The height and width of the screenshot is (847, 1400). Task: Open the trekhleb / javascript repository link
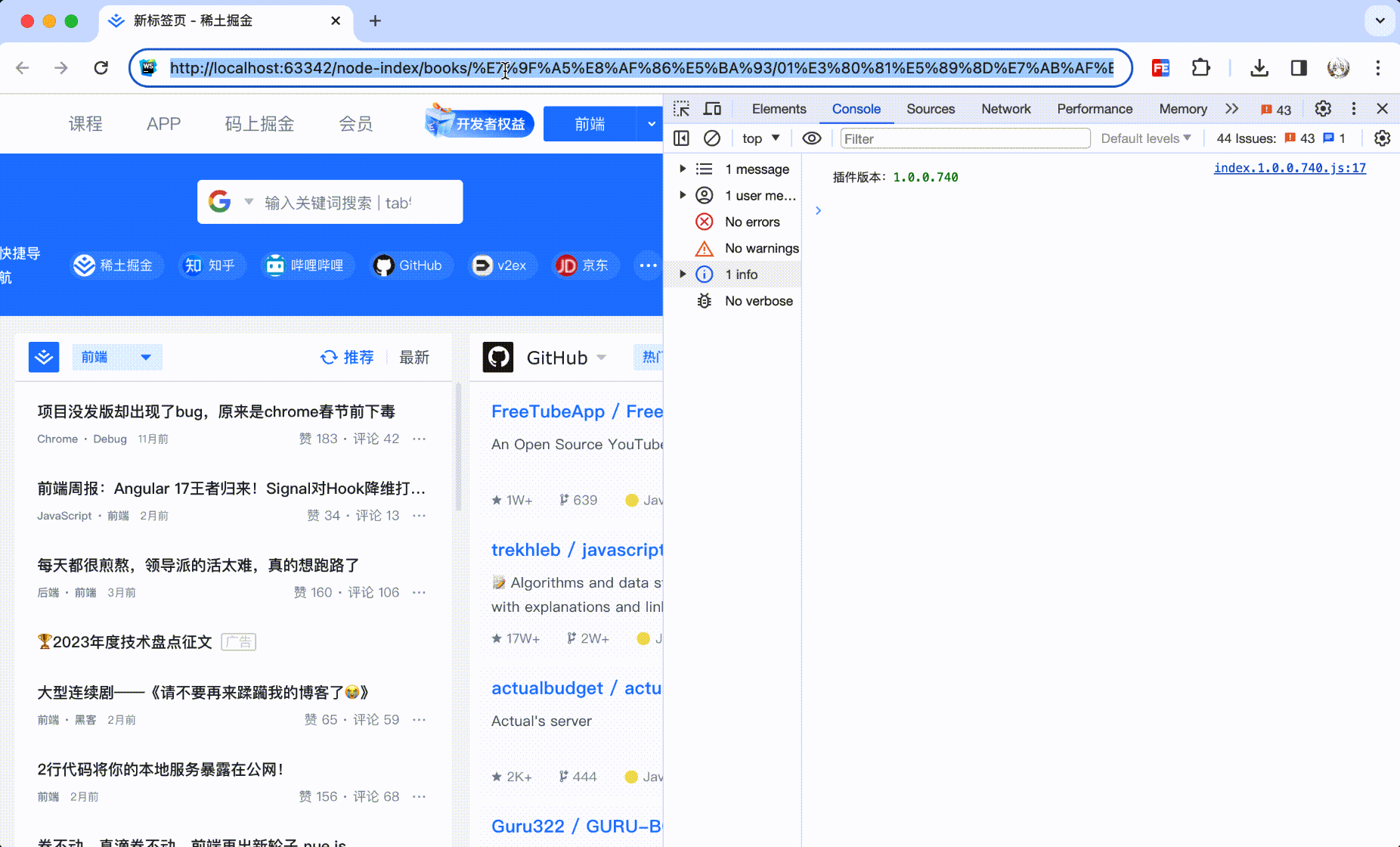pos(577,550)
